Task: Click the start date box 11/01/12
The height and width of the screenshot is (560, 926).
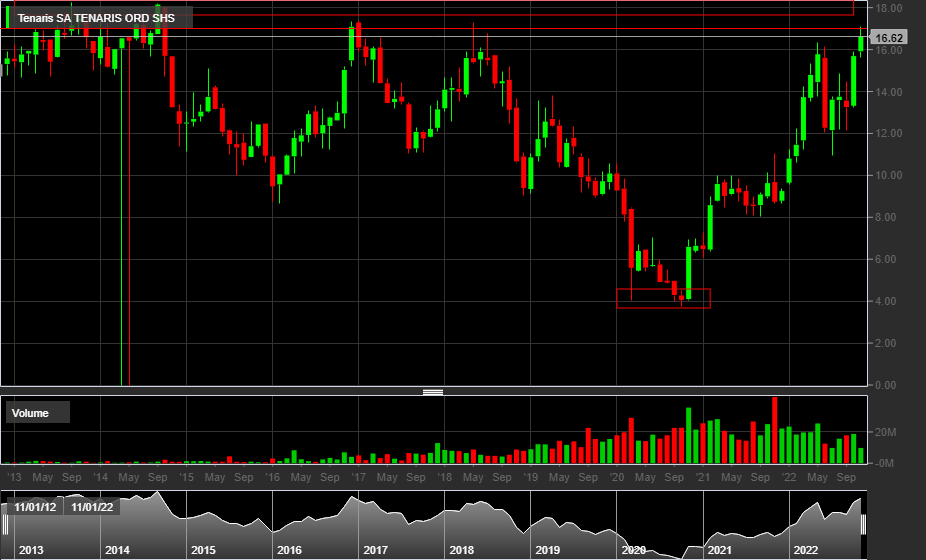Action: coord(35,507)
